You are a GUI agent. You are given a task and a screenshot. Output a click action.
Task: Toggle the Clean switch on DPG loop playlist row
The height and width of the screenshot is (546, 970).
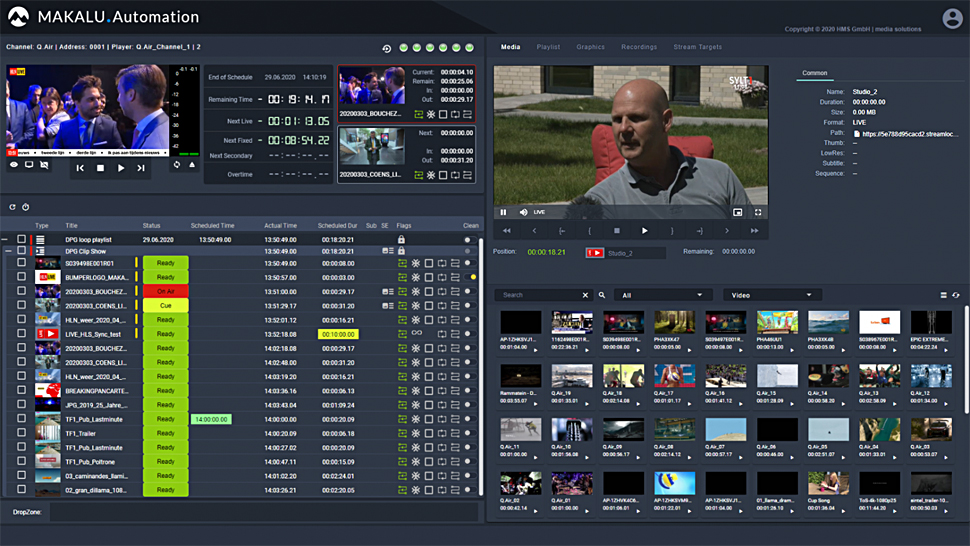(x=470, y=239)
